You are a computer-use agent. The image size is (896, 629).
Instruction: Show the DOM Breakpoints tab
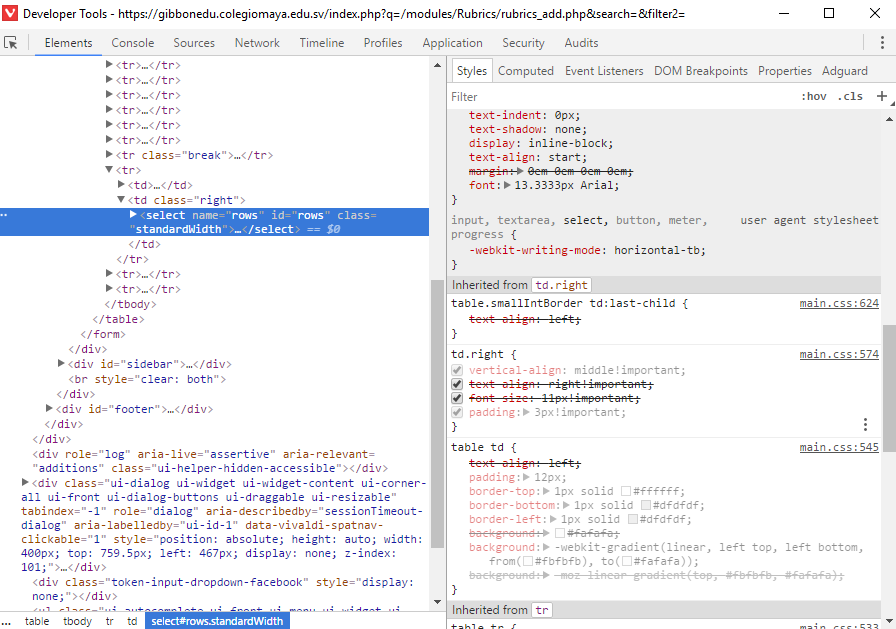tap(701, 71)
